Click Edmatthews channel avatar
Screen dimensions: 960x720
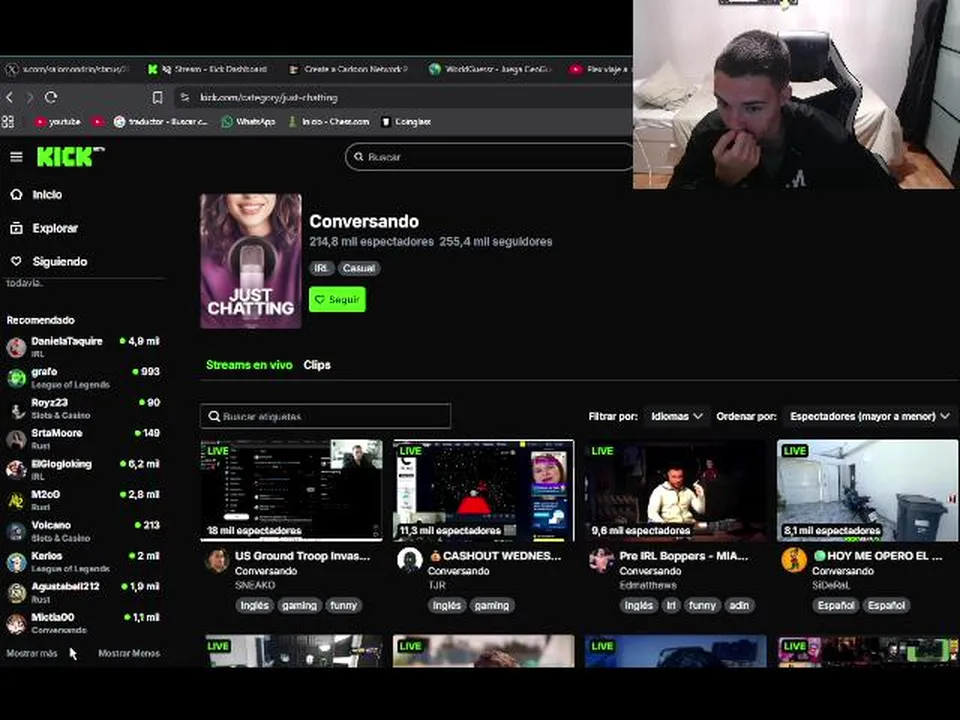[602, 561]
